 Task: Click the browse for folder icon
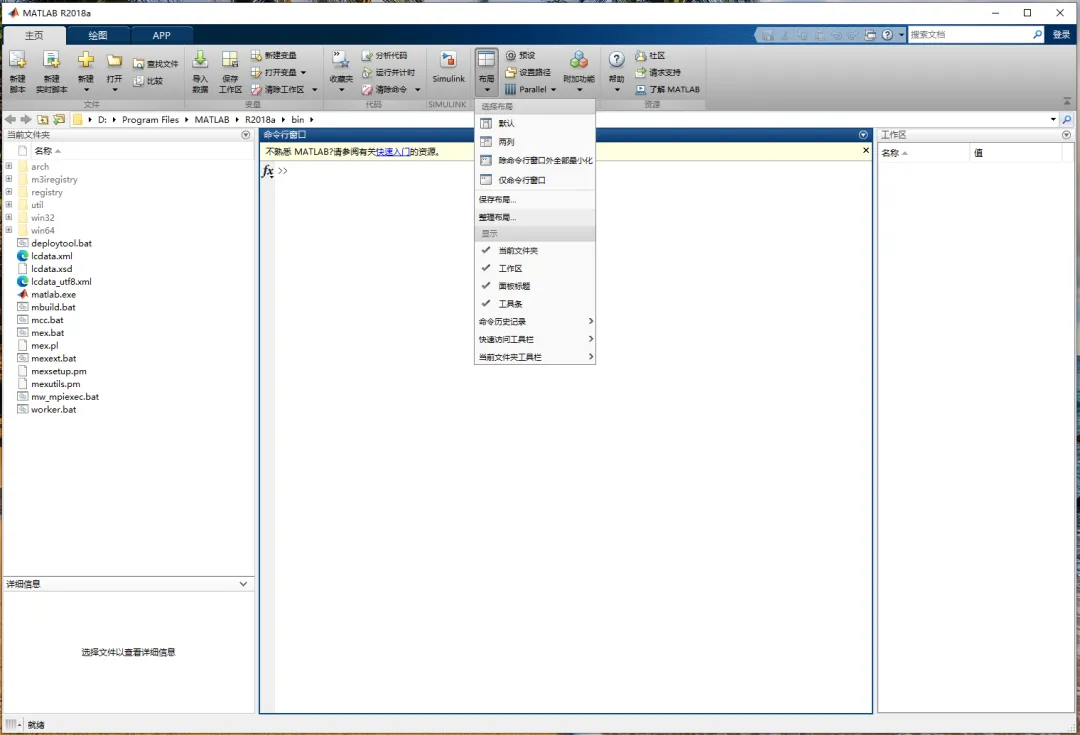(59, 119)
